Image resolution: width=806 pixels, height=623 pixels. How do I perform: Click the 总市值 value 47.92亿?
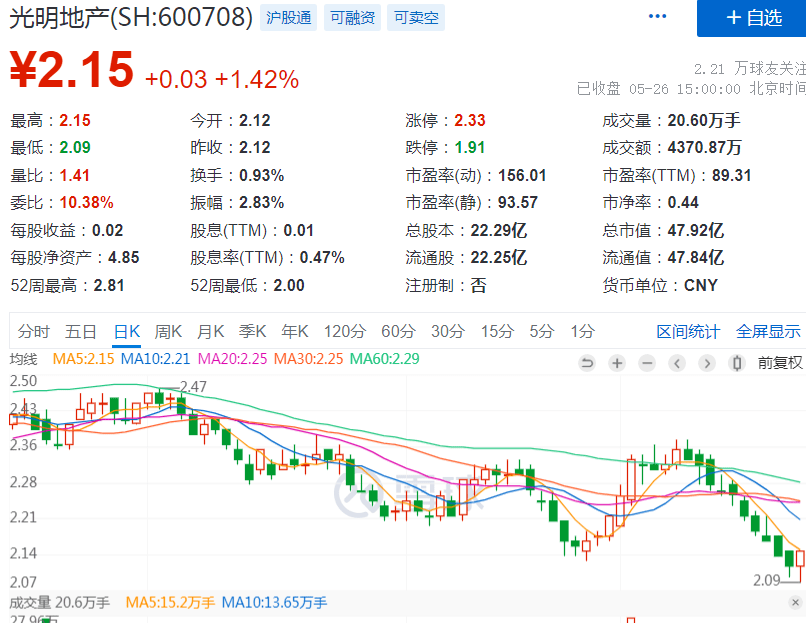696,230
